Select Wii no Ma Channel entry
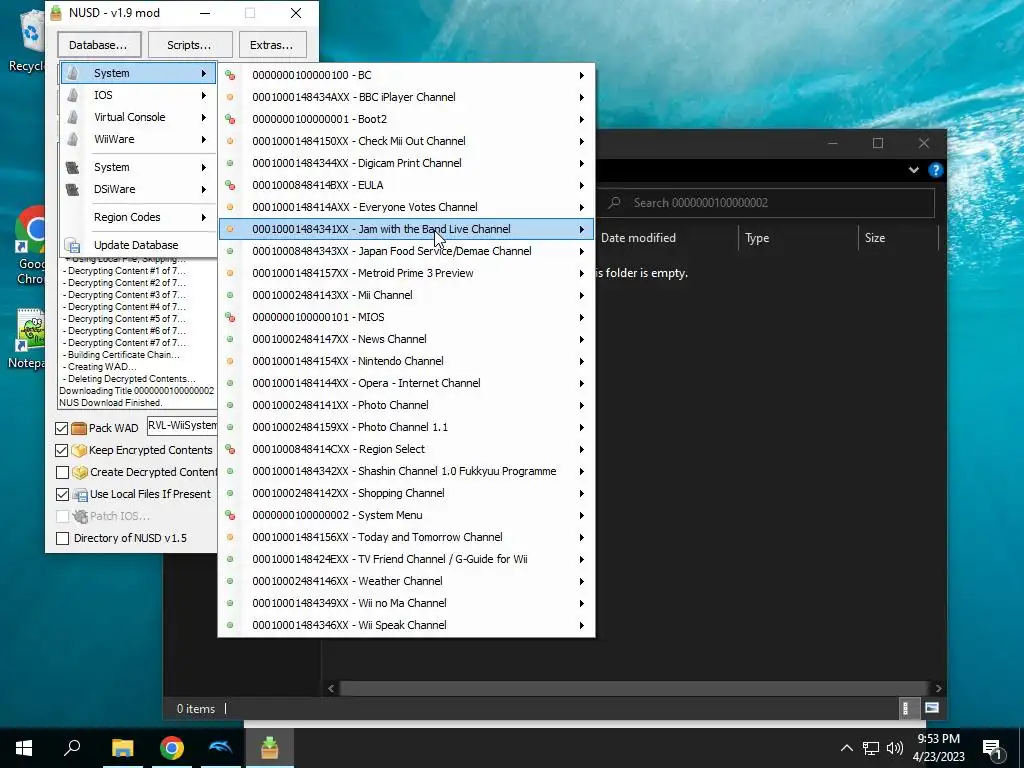Image resolution: width=1024 pixels, height=768 pixels. [x=406, y=603]
